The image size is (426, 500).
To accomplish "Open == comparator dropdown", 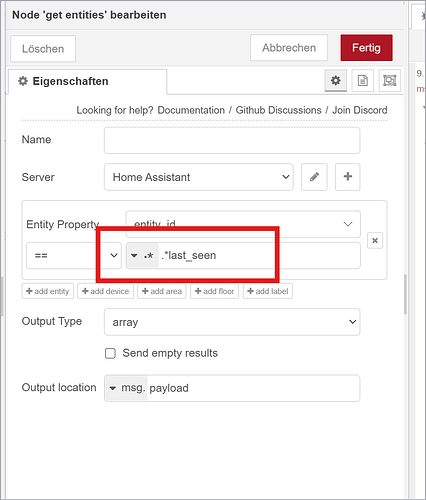I will [74, 256].
